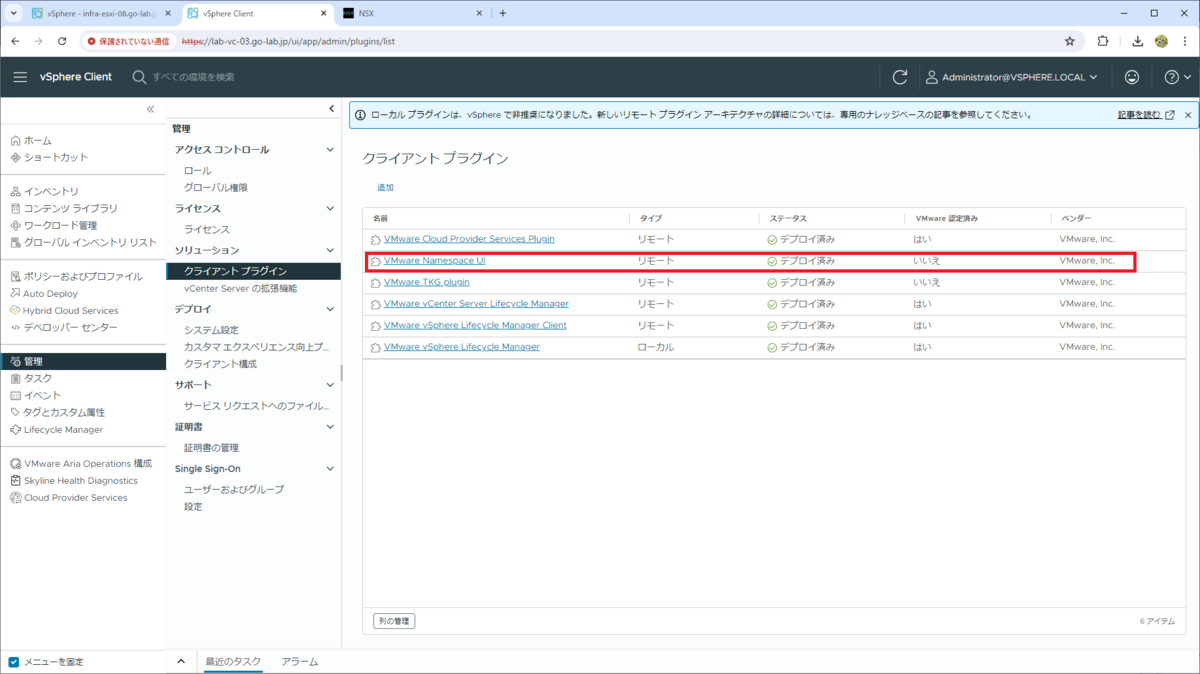Open VMware TKG plugin link
The width and height of the screenshot is (1200, 674).
point(427,282)
